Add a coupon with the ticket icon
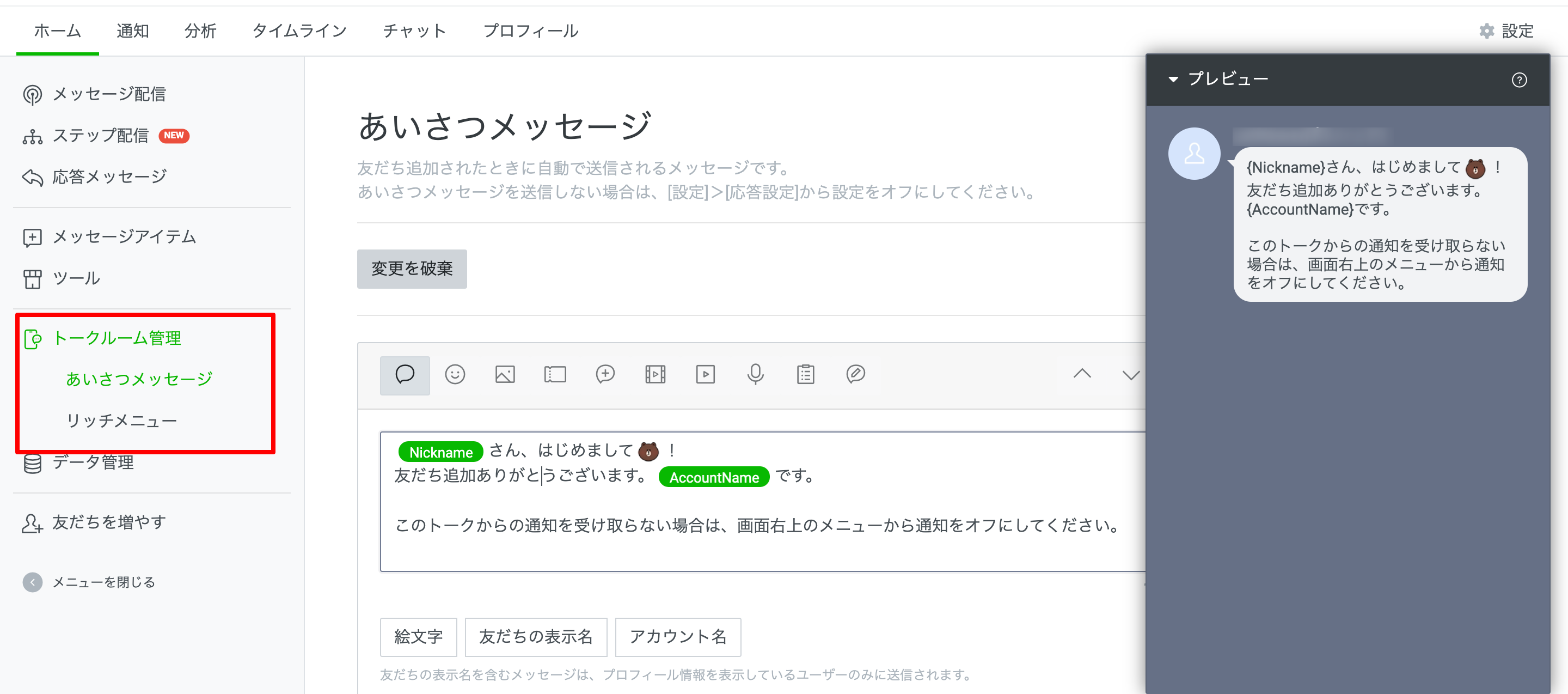 coord(555,374)
